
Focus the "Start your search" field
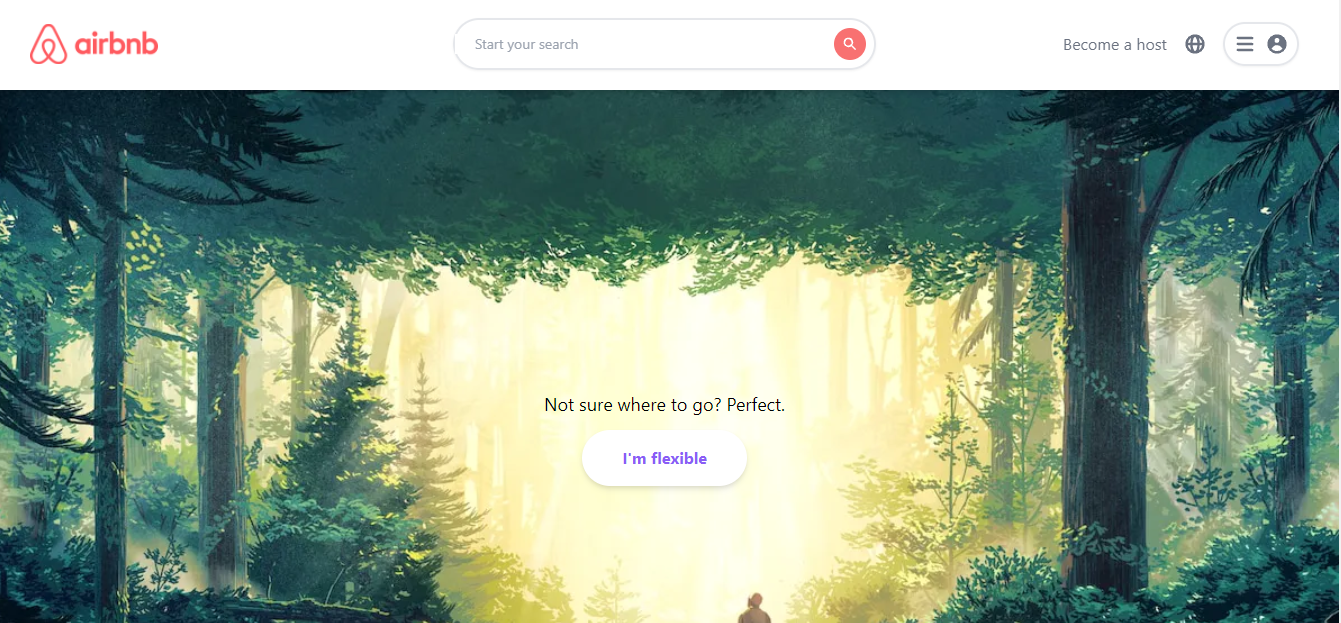coord(650,44)
